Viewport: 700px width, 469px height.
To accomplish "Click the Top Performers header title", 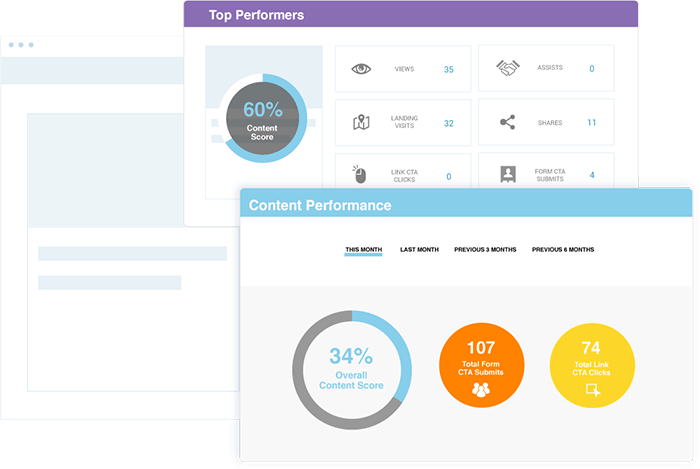I will (256, 15).
